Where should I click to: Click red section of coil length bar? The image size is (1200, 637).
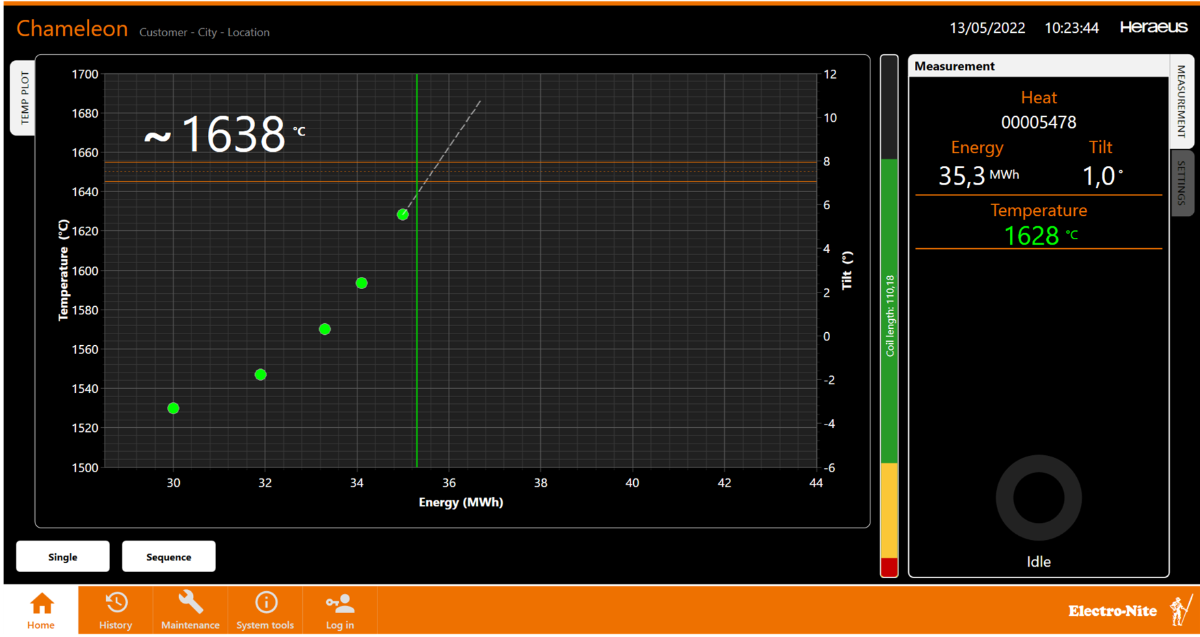point(889,567)
